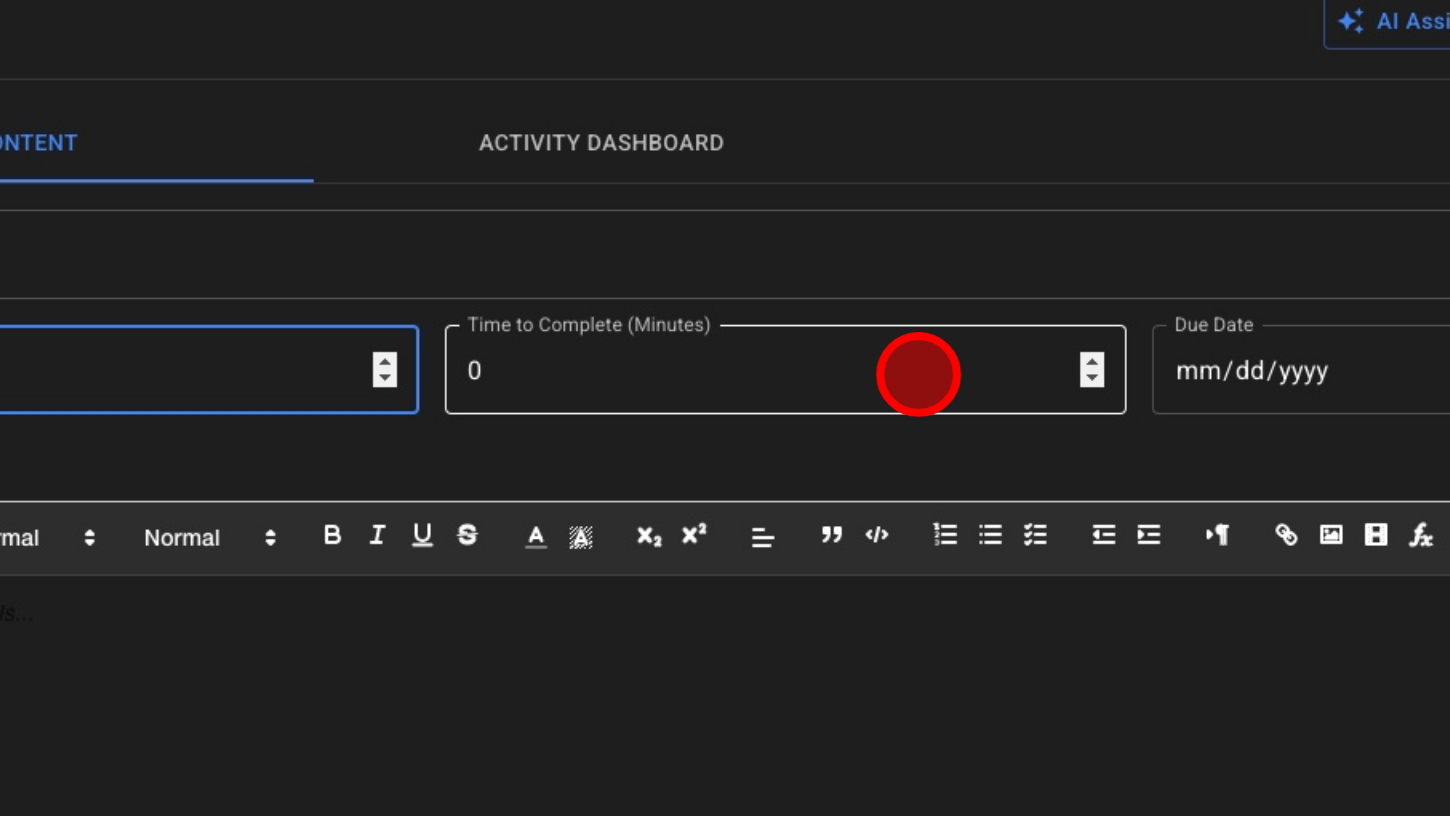Image resolution: width=1450 pixels, height=816 pixels.
Task: Insert a code block
Action: 877,535
